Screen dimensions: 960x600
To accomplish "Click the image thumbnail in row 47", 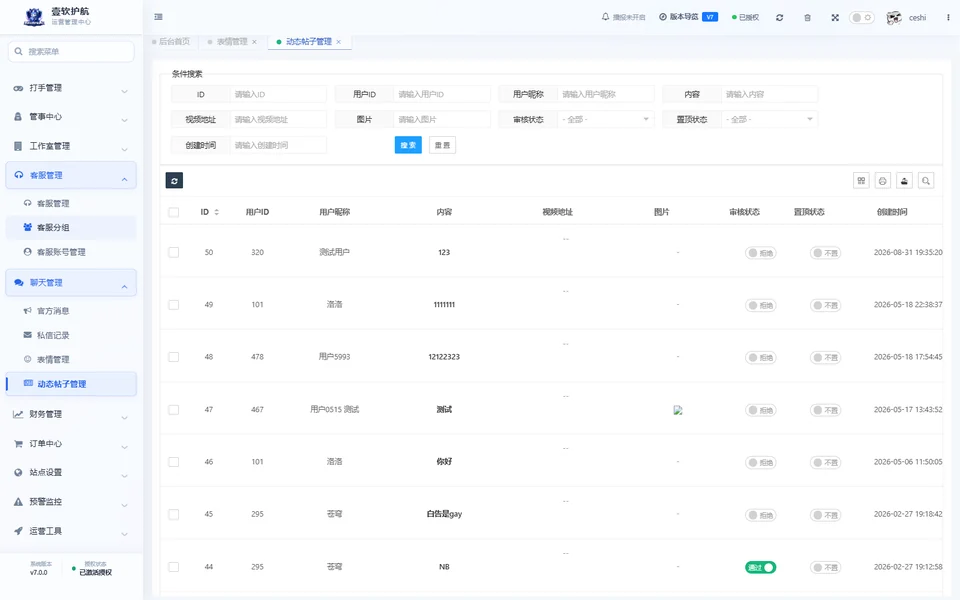I will pos(678,410).
